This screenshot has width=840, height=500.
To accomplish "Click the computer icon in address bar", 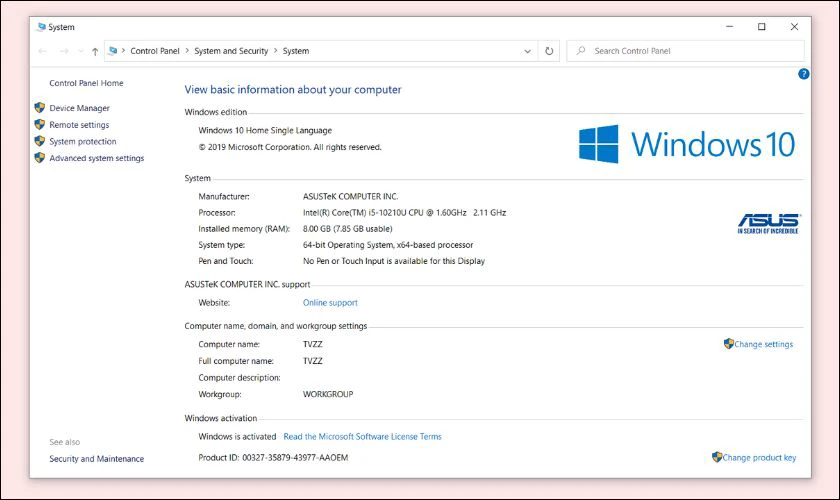I will tap(112, 51).
